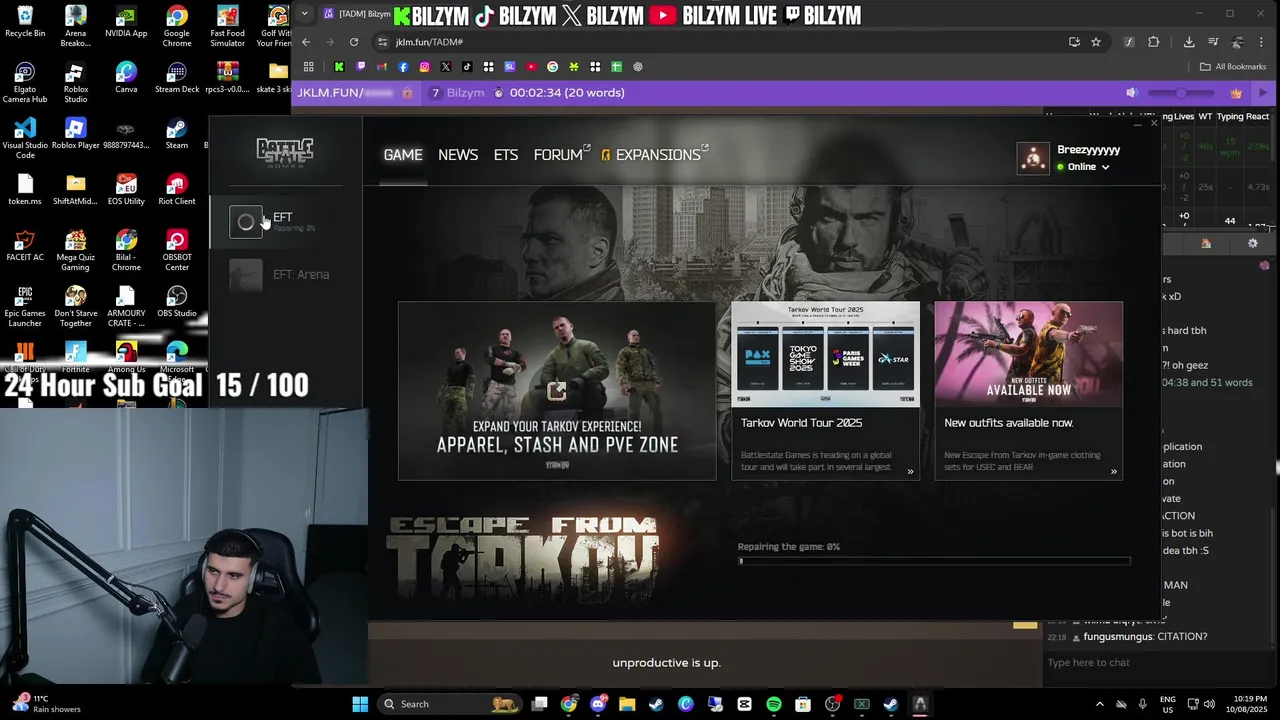Open the Google bookmark
1280x720 pixels.
(552, 67)
